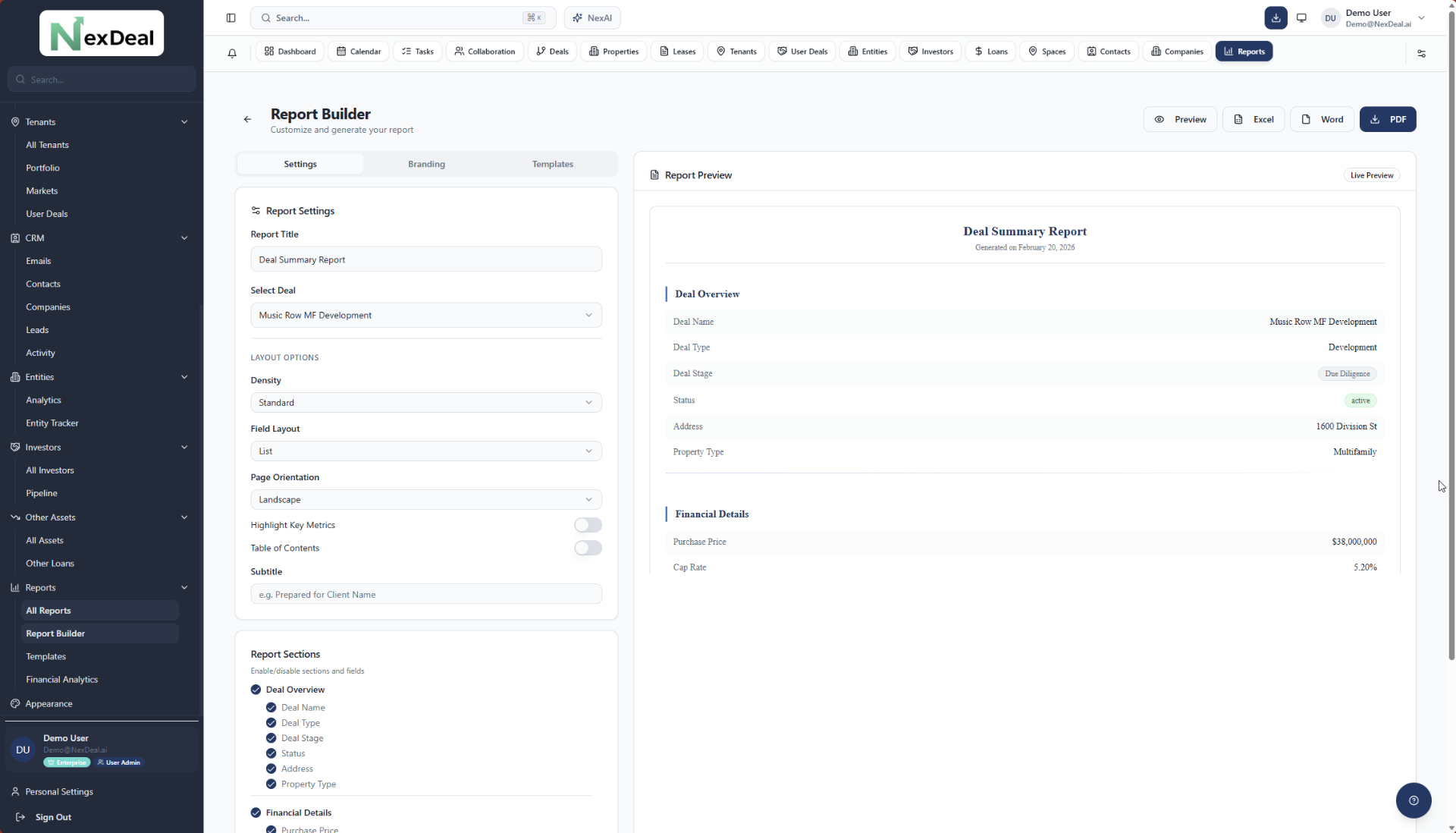
Task: Toggle Highlight Key Metrics switch
Action: point(588,525)
